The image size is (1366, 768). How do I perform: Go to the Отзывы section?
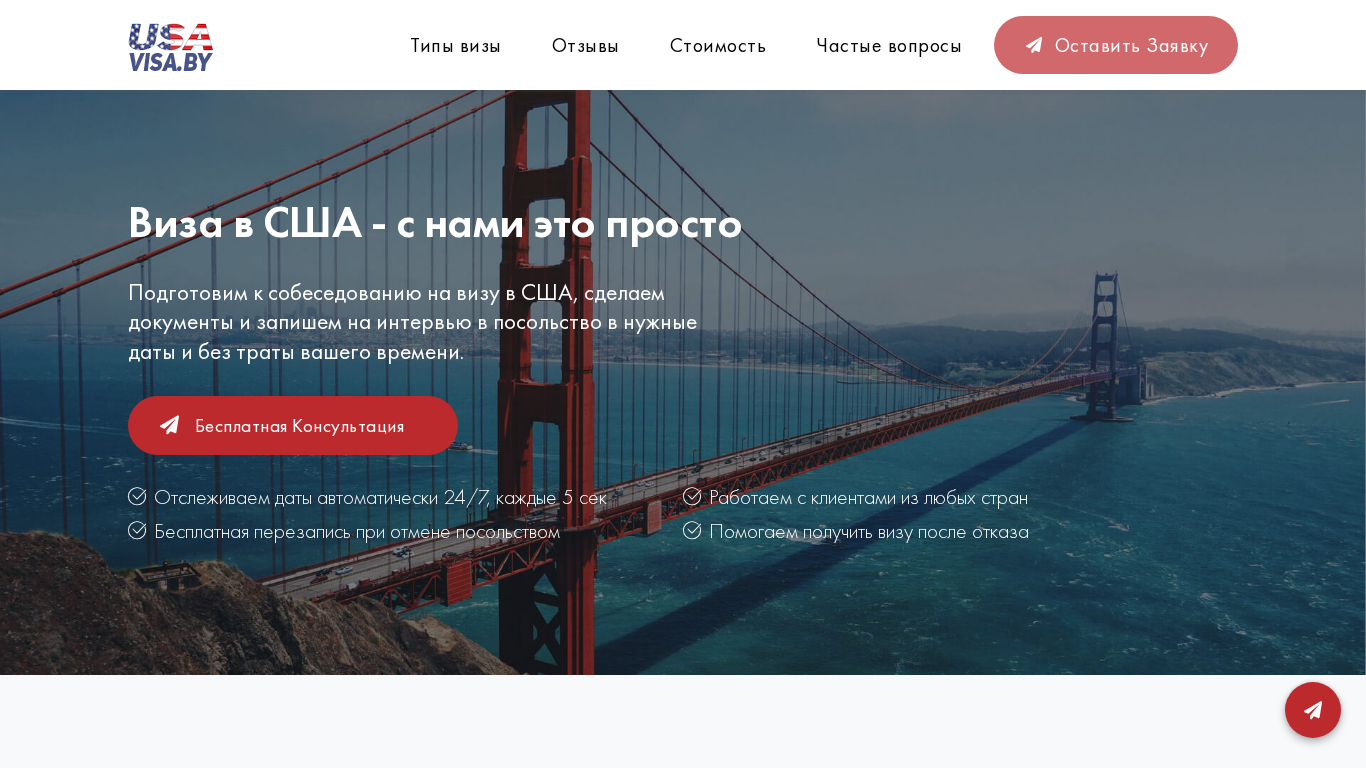click(x=585, y=45)
